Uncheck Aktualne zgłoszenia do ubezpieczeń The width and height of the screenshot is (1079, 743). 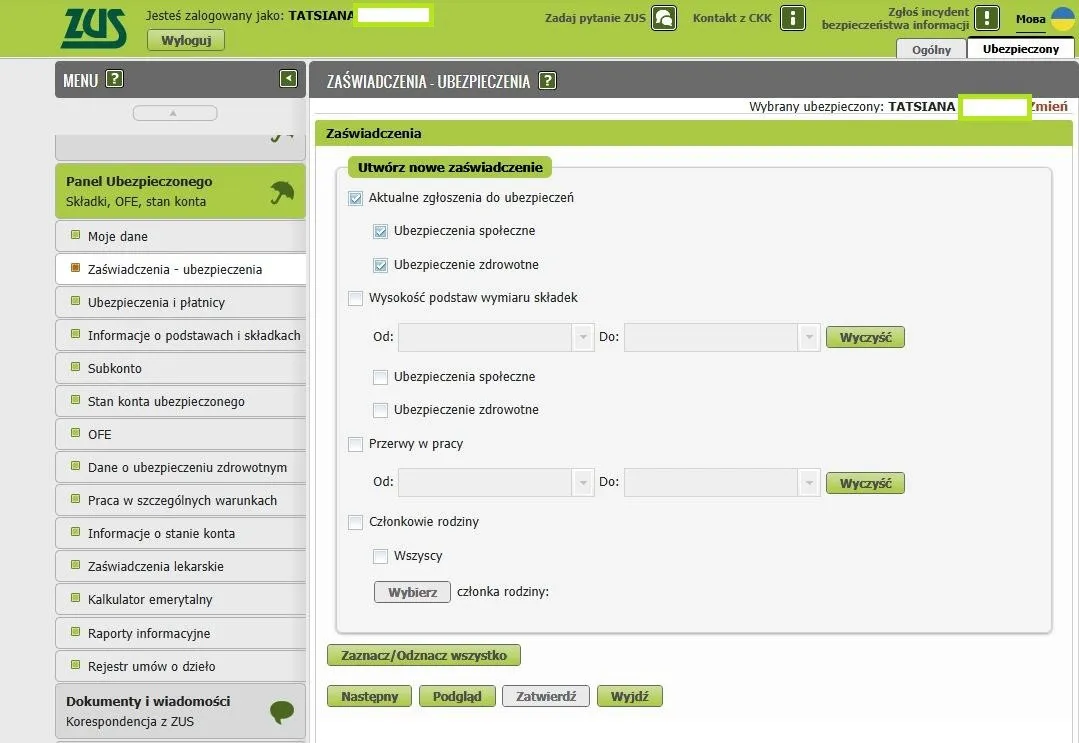pyautogui.click(x=355, y=198)
